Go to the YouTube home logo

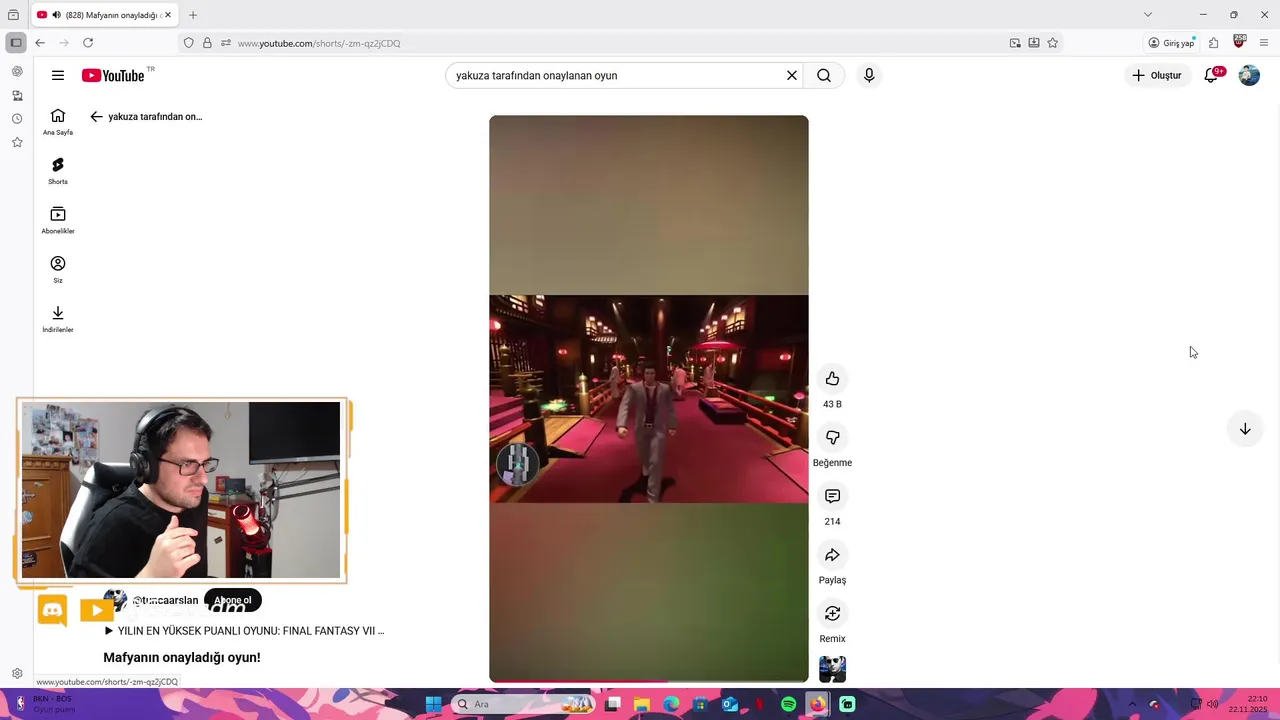click(x=113, y=75)
